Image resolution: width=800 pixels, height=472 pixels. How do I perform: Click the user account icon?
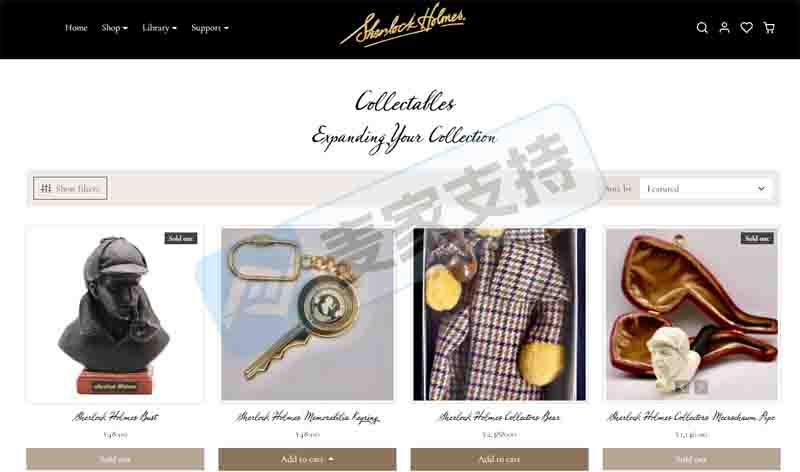[x=724, y=28]
